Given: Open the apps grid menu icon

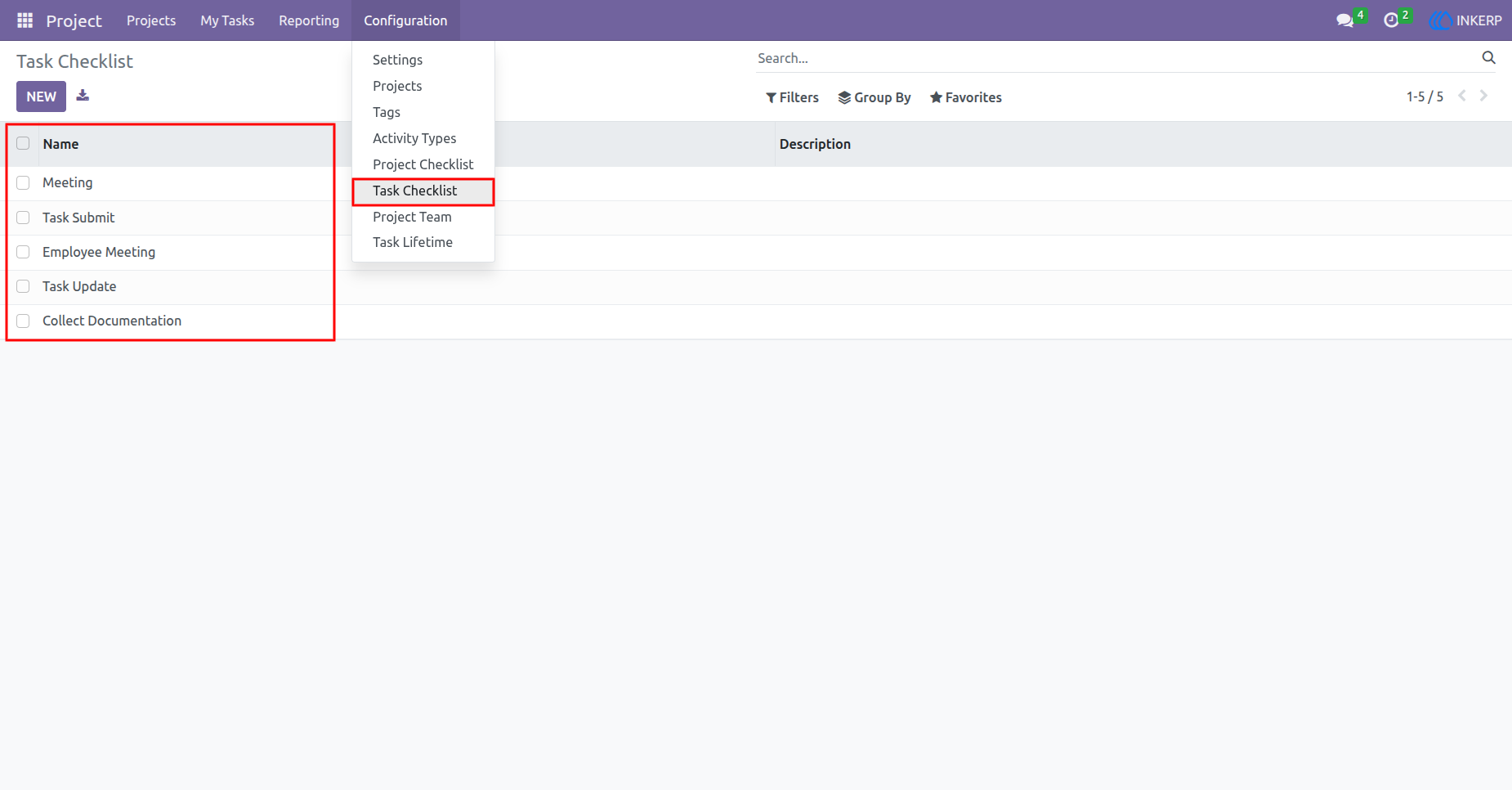Looking at the screenshot, I should coord(25,20).
